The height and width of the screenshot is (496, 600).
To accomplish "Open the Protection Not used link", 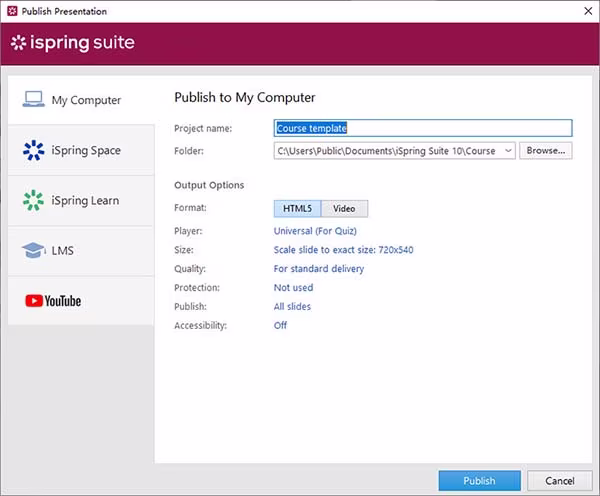I will (x=293, y=287).
